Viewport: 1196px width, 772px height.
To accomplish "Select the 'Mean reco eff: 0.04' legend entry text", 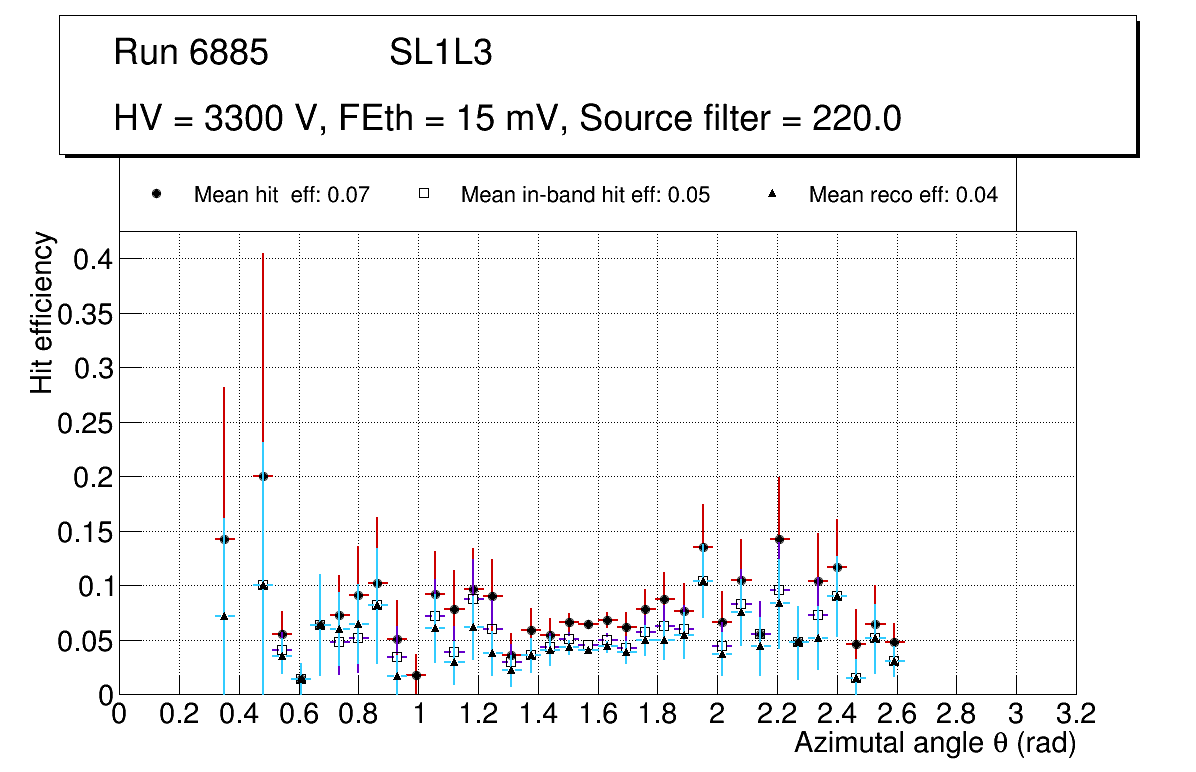I will (x=903, y=195).
